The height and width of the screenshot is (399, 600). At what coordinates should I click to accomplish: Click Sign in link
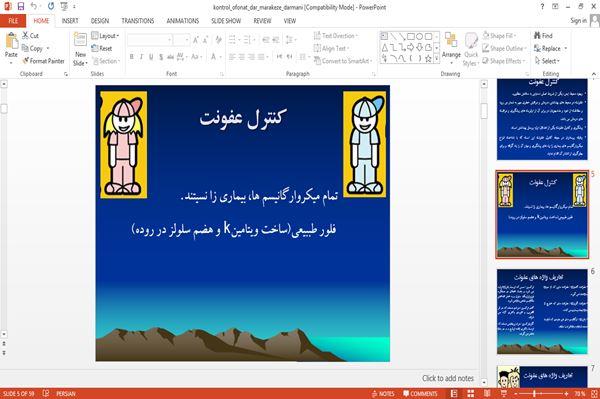point(578,21)
